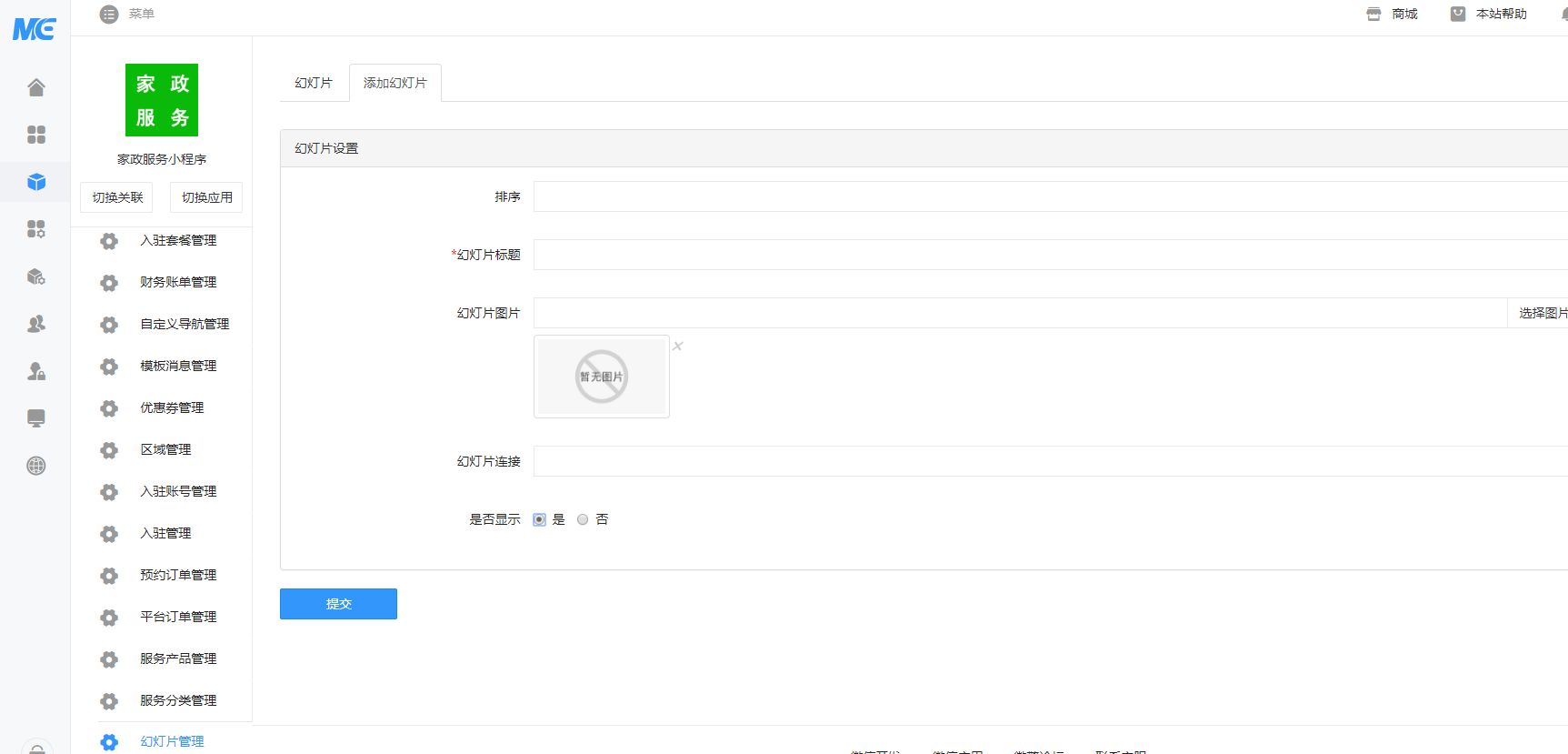Open the squares-with-gear icon

click(36, 229)
